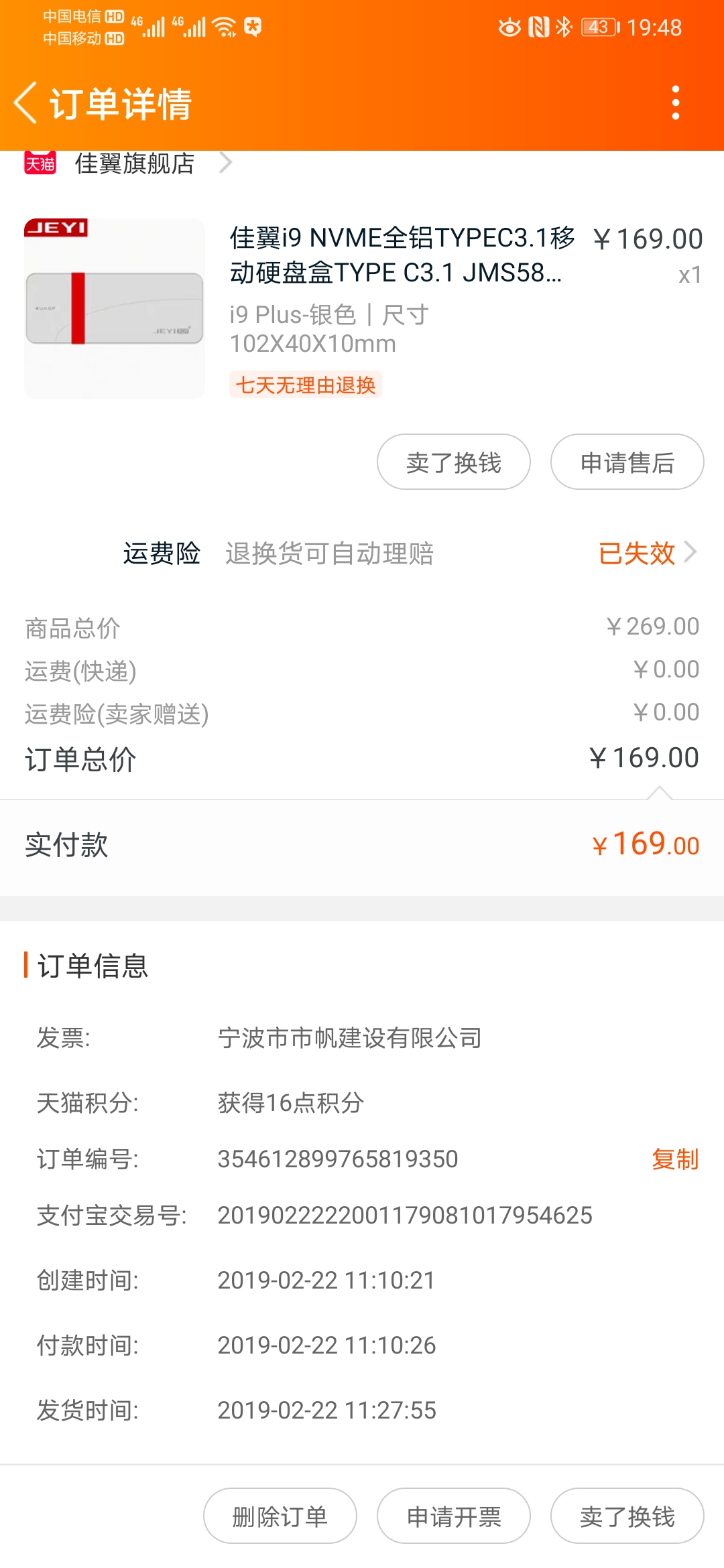Tap the Bluetooth icon in status bar
Image resolution: width=724 pixels, height=1568 pixels.
coord(564,27)
